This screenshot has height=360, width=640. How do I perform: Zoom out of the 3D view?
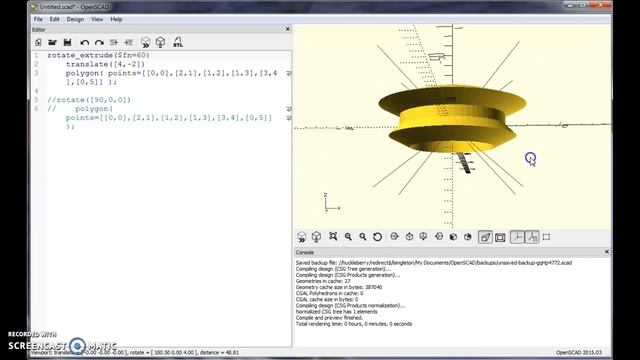(362, 237)
